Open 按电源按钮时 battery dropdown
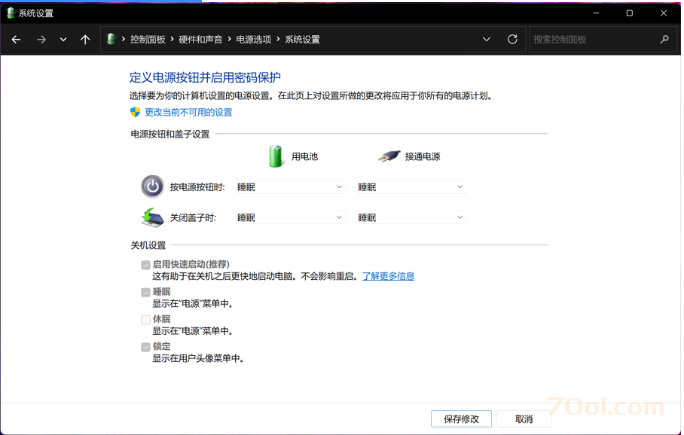 coord(290,187)
